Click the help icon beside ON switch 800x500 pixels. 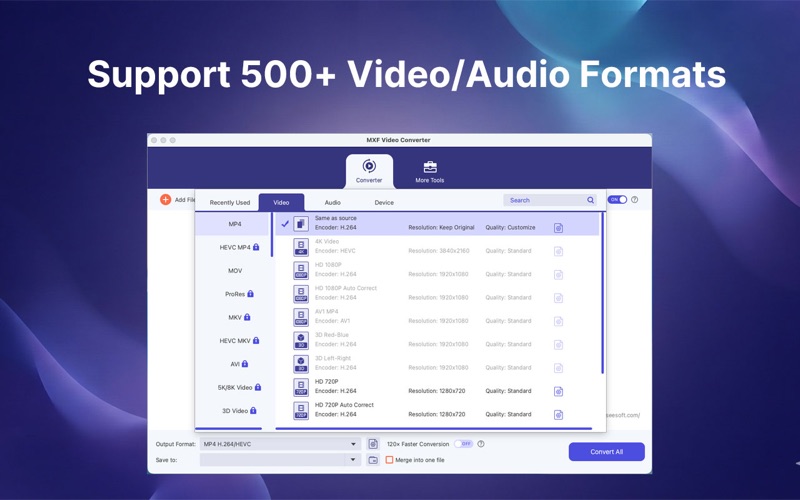pyautogui.click(x=635, y=199)
